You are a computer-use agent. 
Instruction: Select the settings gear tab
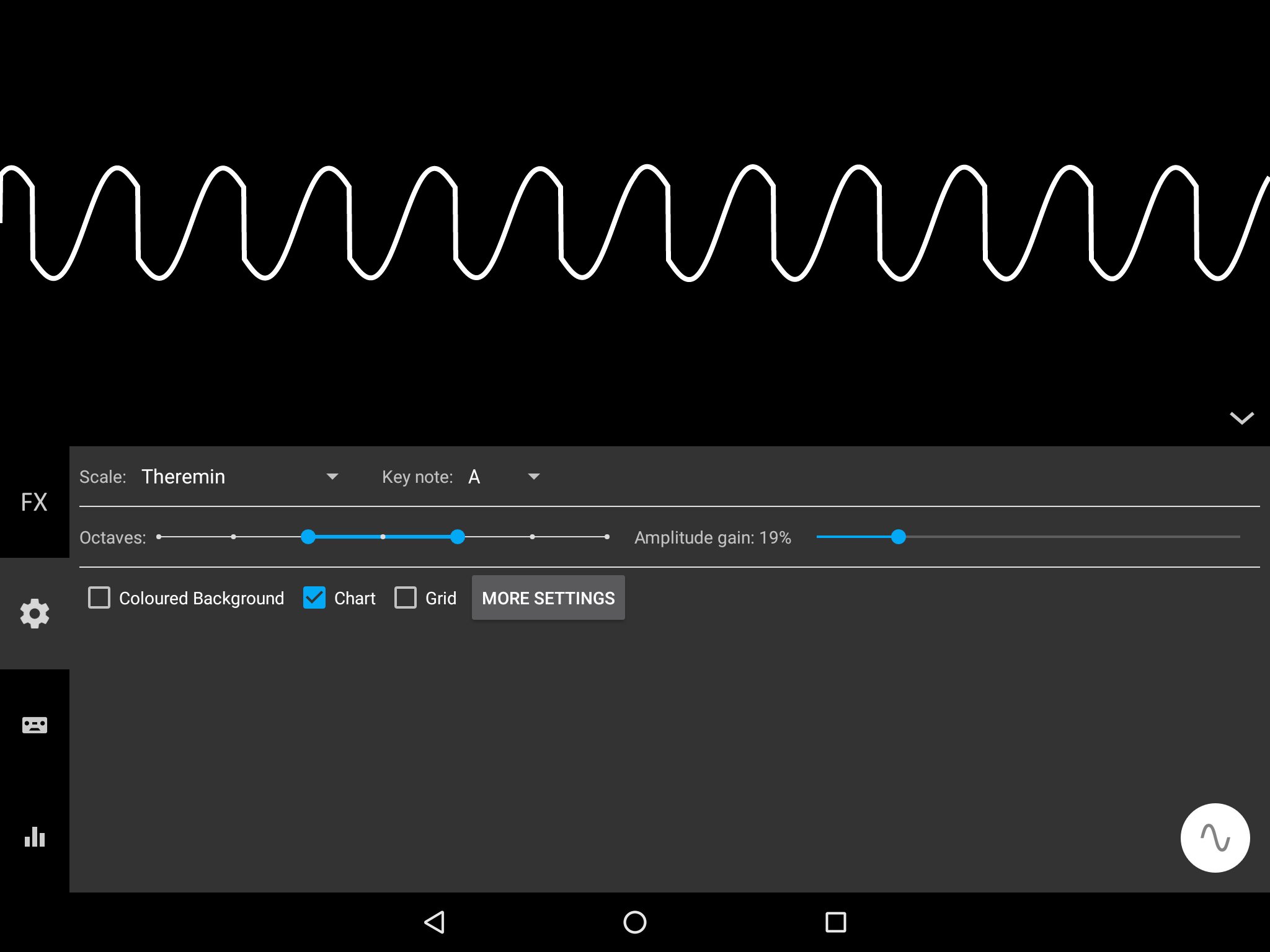click(34, 614)
